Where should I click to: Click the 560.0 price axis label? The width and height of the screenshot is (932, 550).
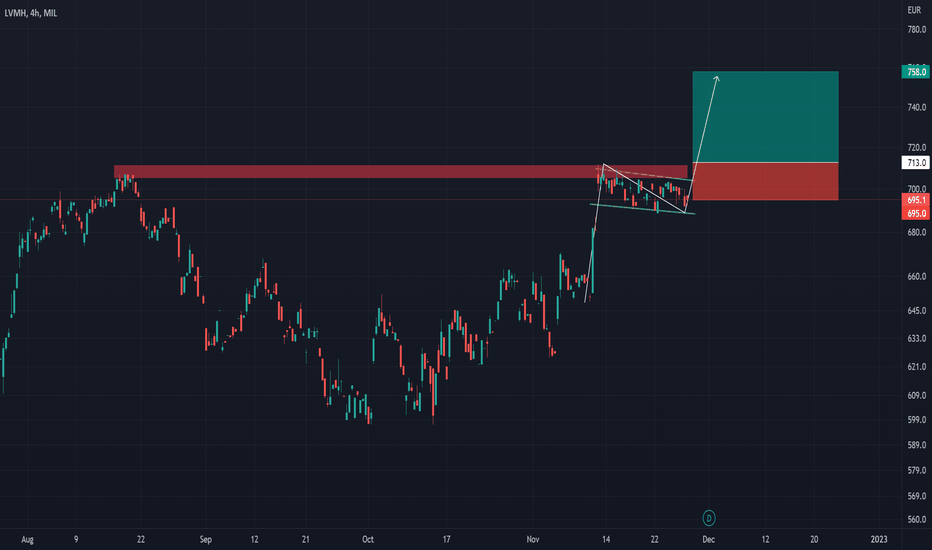point(917,519)
